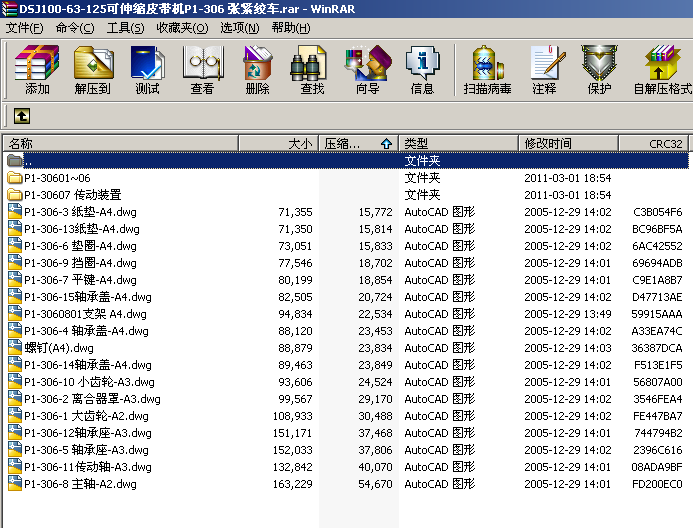Sort files by 修改时间 column header
This screenshot has height=528, width=693.
(568, 144)
